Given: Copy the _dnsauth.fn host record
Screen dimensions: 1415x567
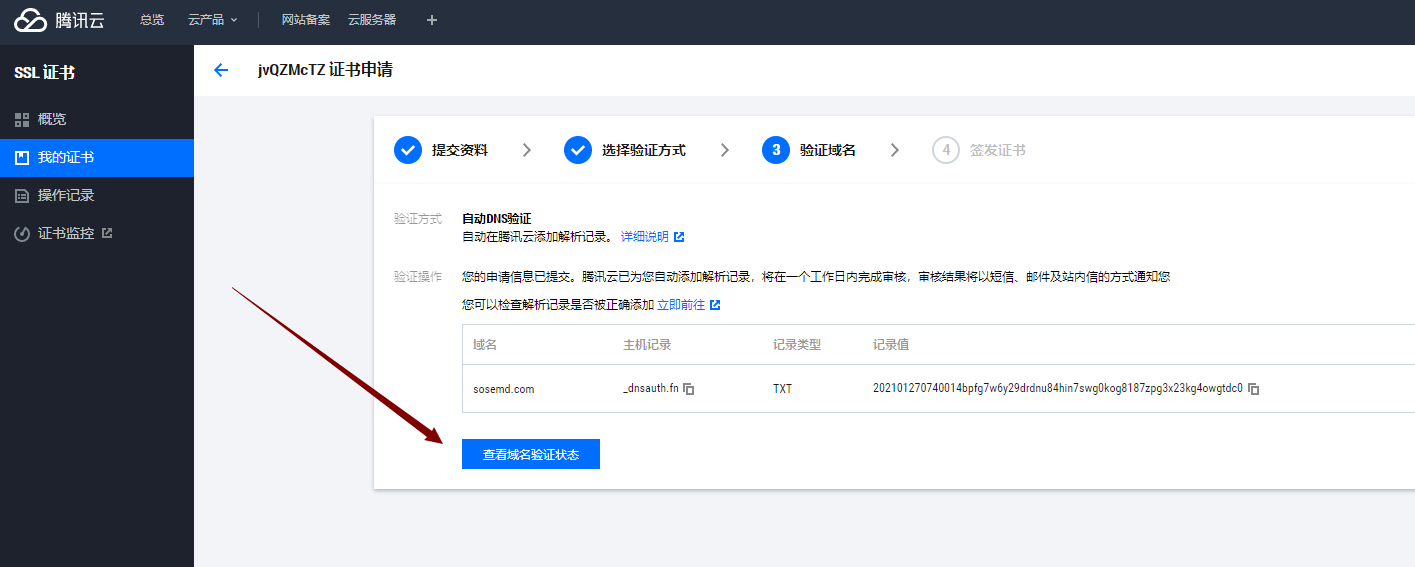Looking at the screenshot, I should 689,389.
